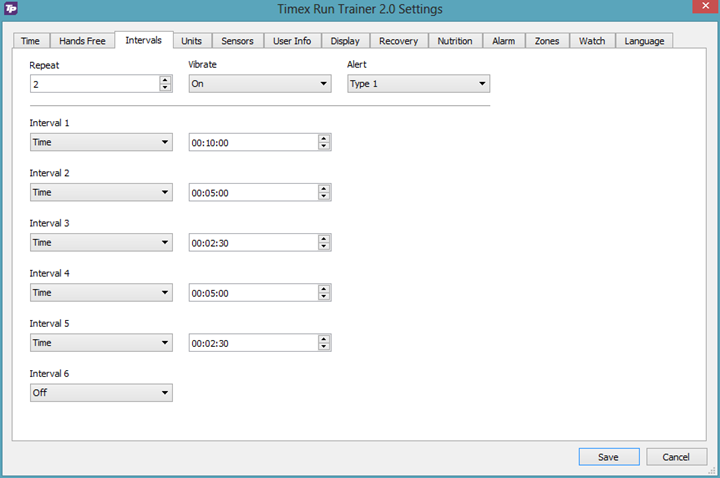This screenshot has height=478, width=720.
Task: Switch to the Time tab
Action: point(30,41)
